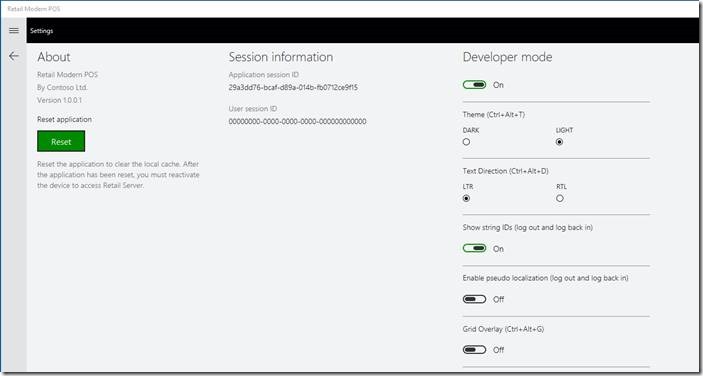Click the Developer mode heading
703x376 pixels.
point(508,57)
